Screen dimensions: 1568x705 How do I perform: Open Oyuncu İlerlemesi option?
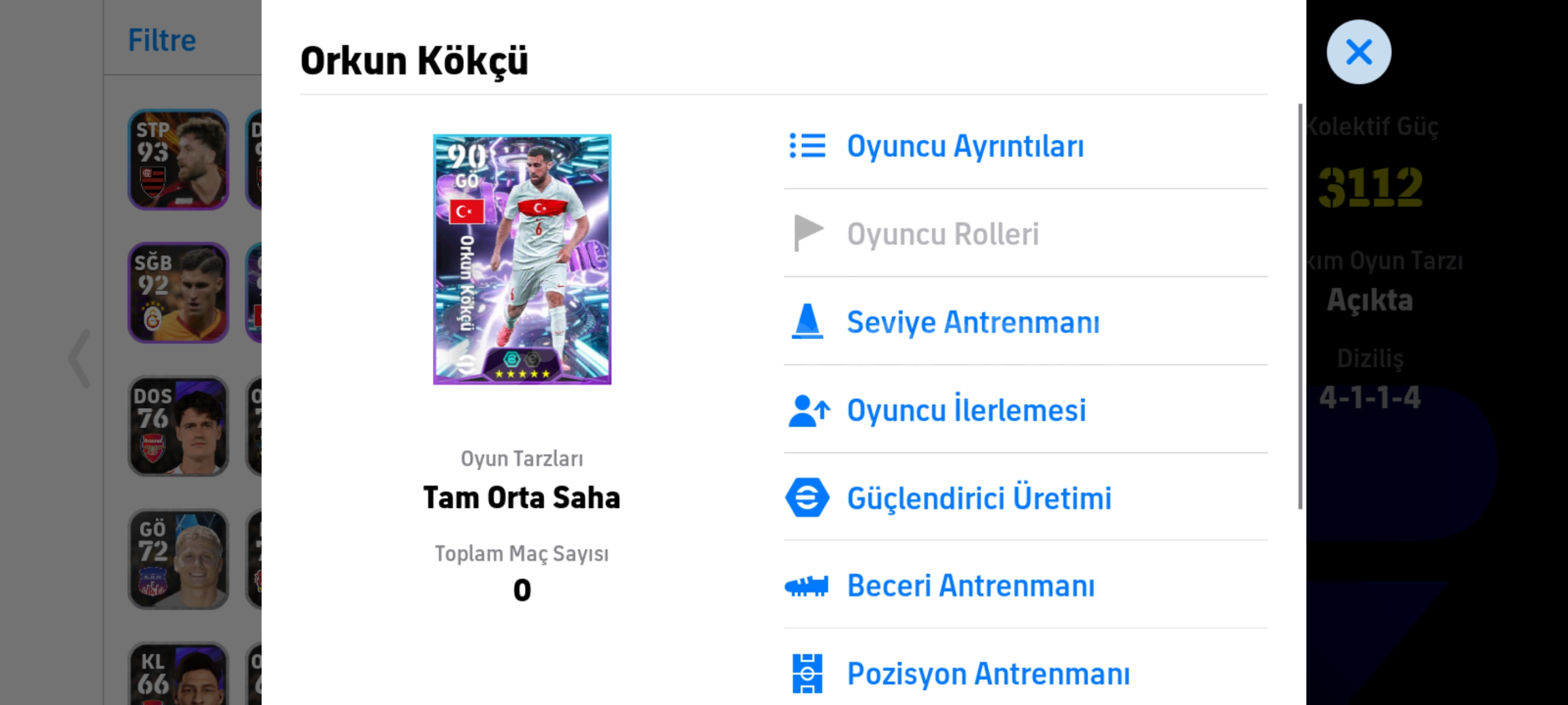[967, 411]
